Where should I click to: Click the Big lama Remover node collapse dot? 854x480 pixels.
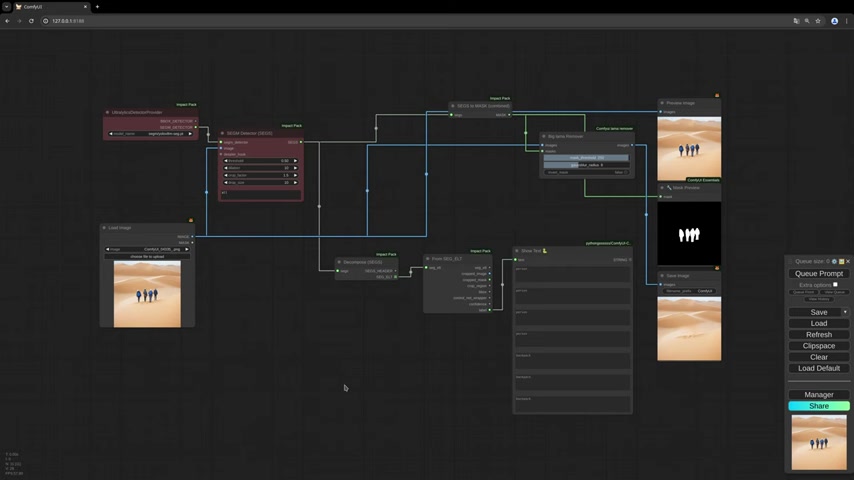545,136
